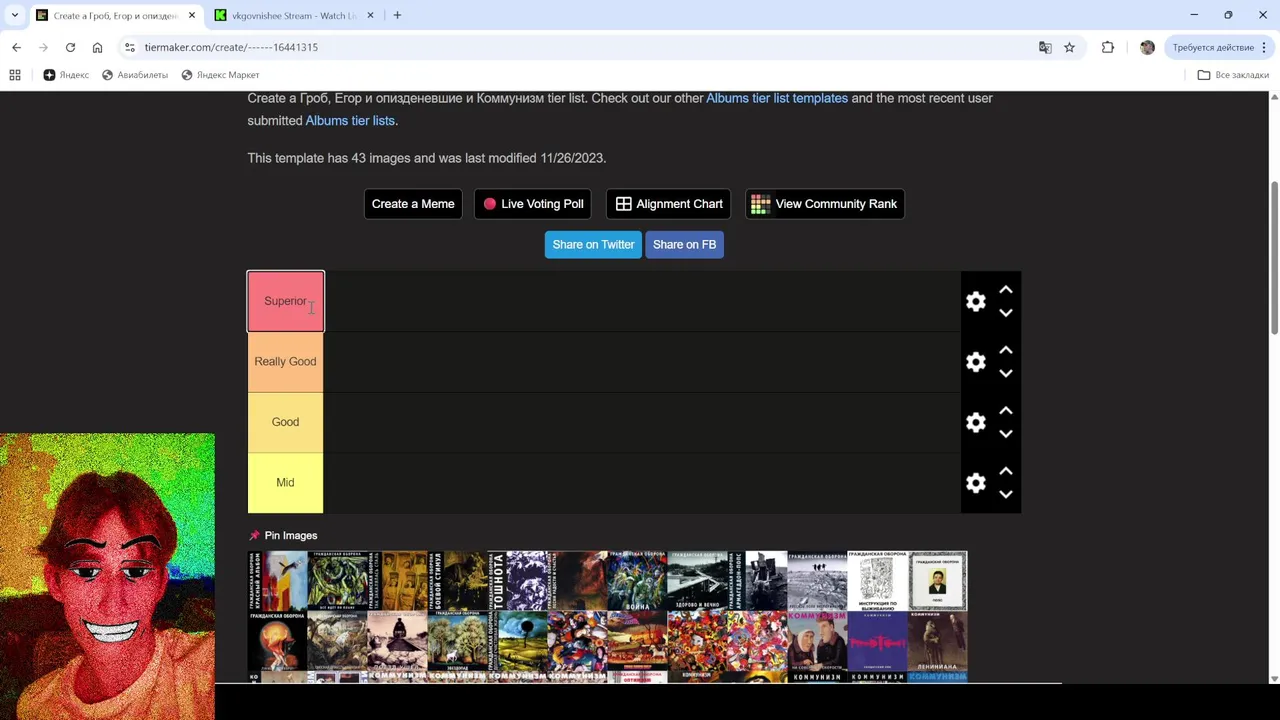Close the vkgovnishee Stream tab

(370, 15)
